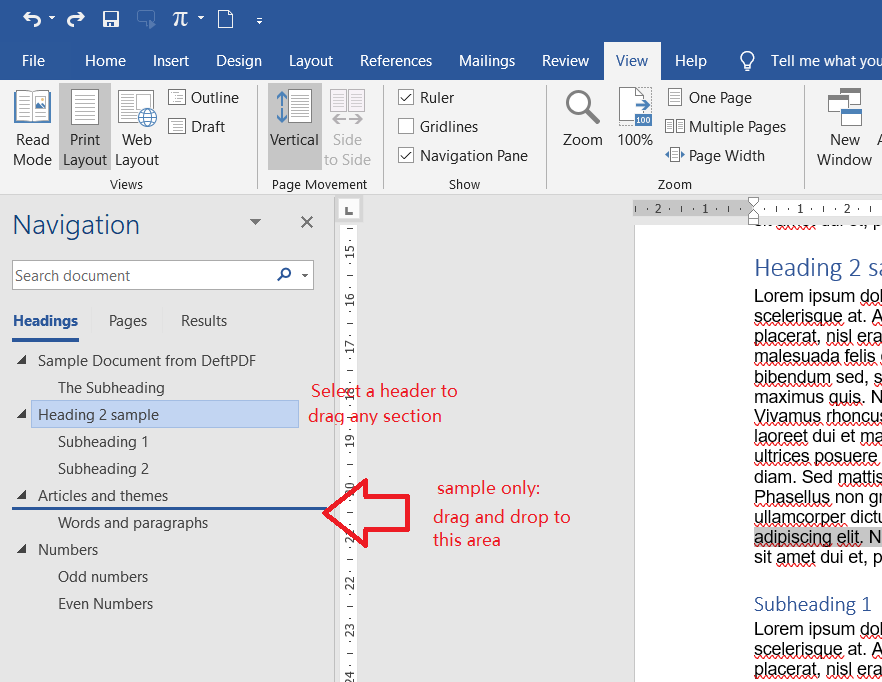Image resolution: width=882 pixels, height=682 pixels.
Task: Switch to the Pages tab in Navigation
Action: (128, 321)
